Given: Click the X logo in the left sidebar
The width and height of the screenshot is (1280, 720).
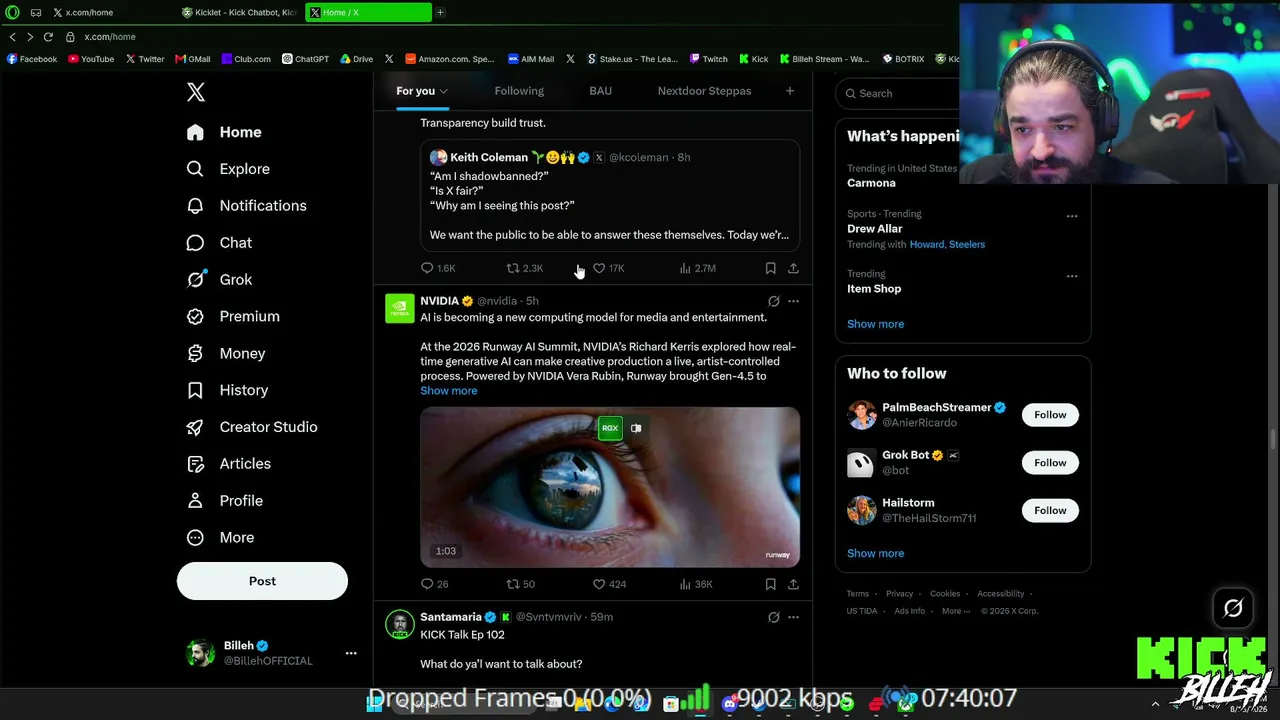Looking at the screenshot, I should pos(196,93).
